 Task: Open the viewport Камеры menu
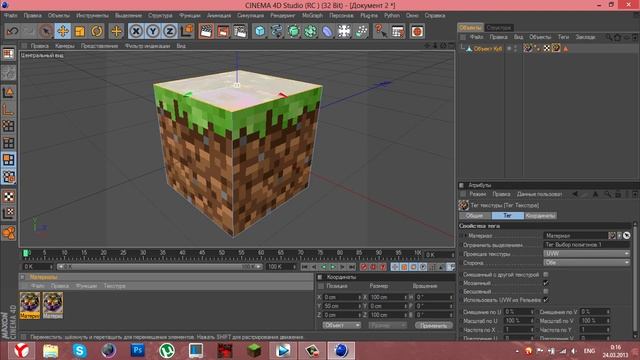[65, 46]
